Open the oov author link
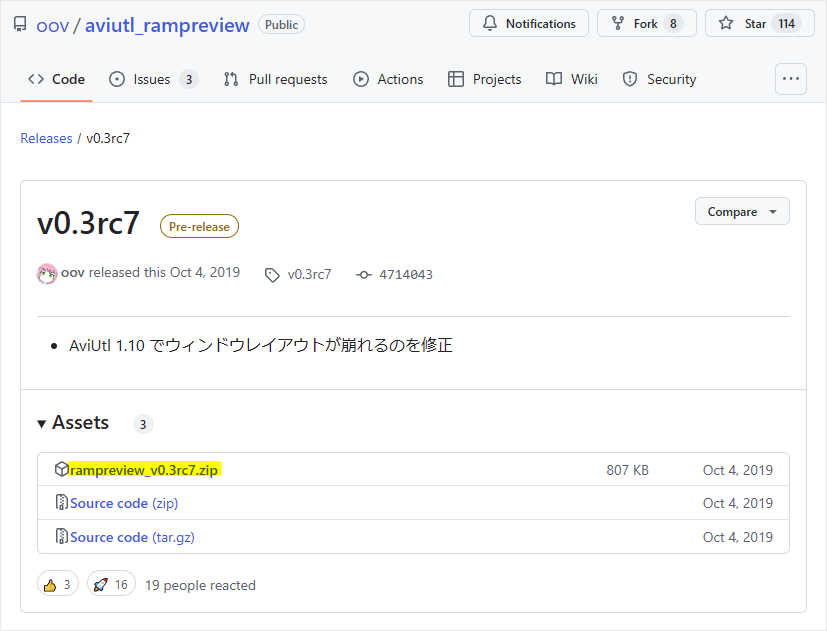Viewport: 827px width, 631px height. click(73, 273)
